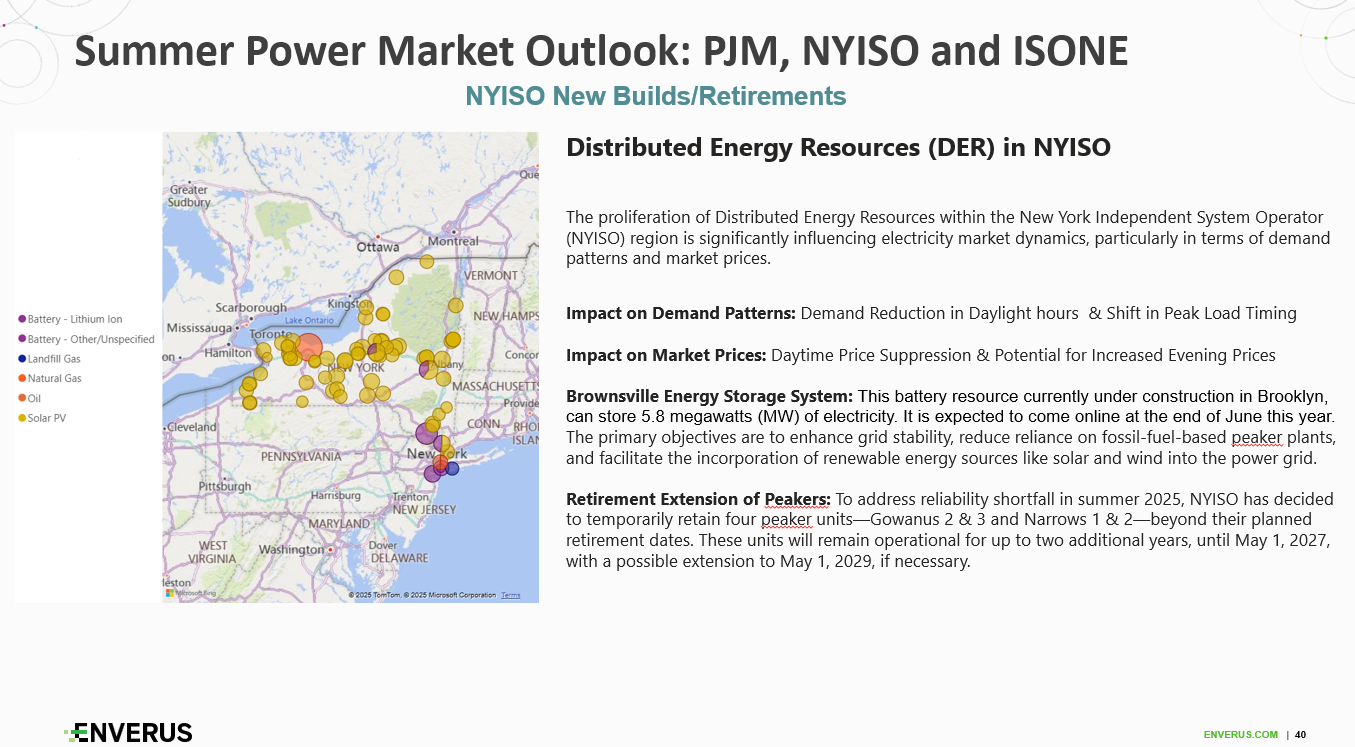Click the Battery - Other/Unspecified legend entry
1355x747 pixels.
point(90,339)
